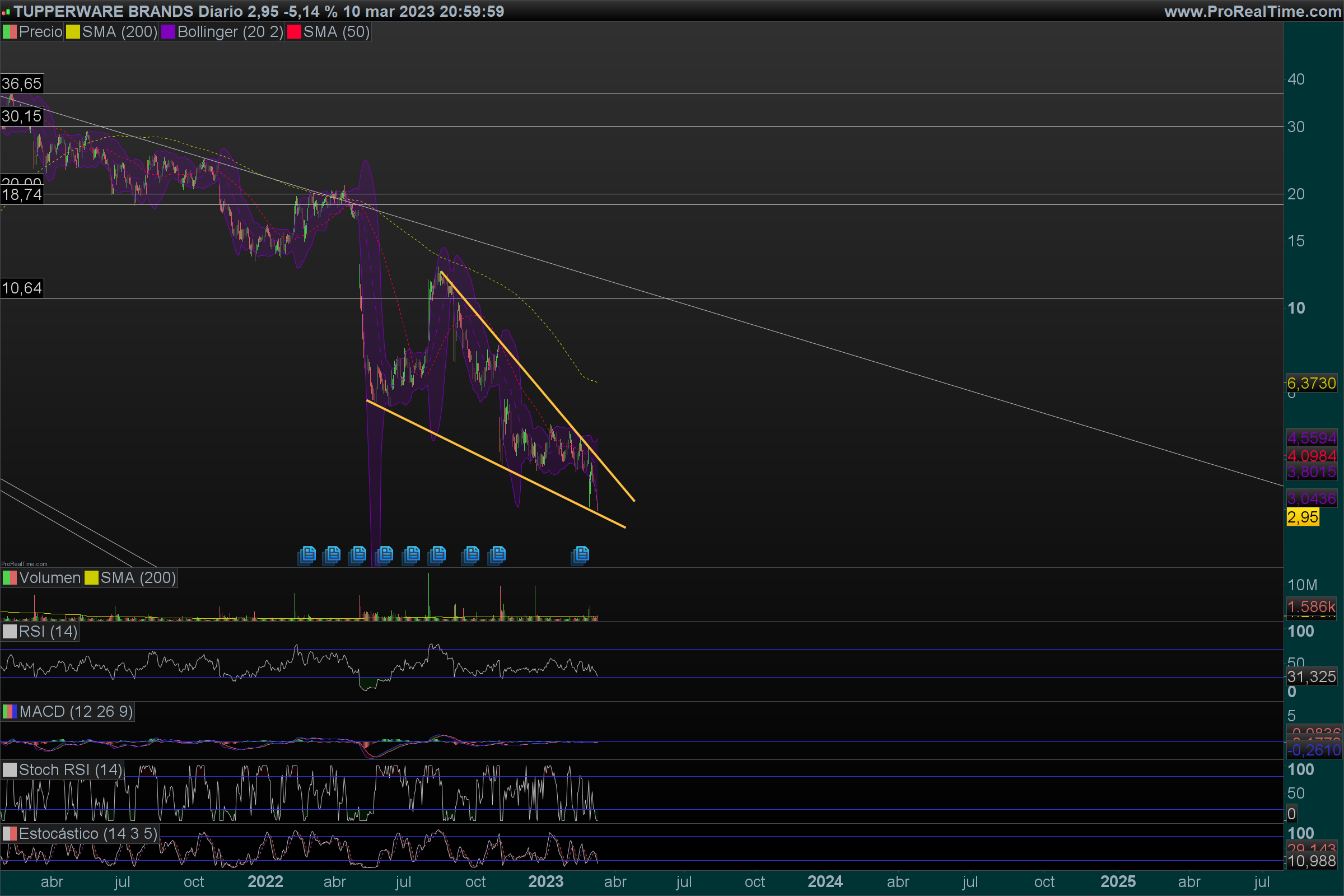Click the yellow 2,95 current price tag
Image resolution: width=1344 pixels, height=896 pixels.
pyautogui.click(x=1303, y=517)
